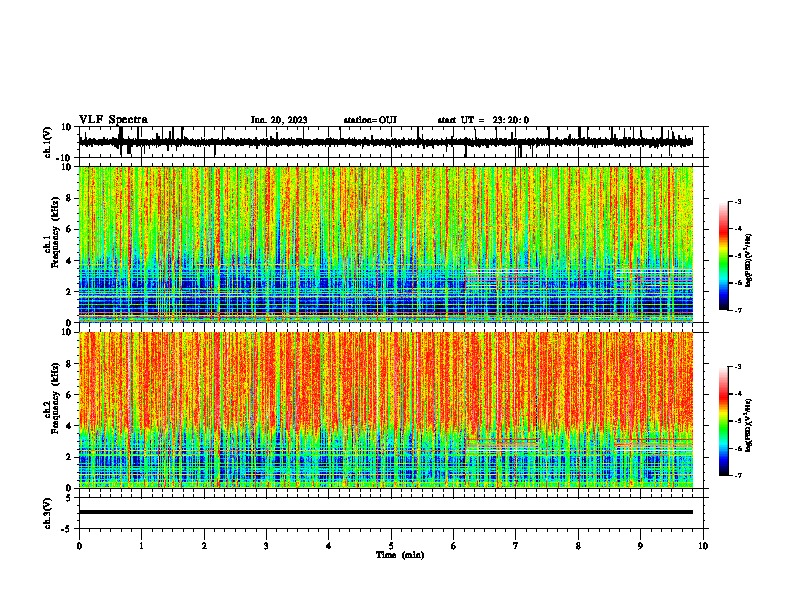
Task: Click the "-3" label on ch.1 color scale
Action: tap(737, 201)
